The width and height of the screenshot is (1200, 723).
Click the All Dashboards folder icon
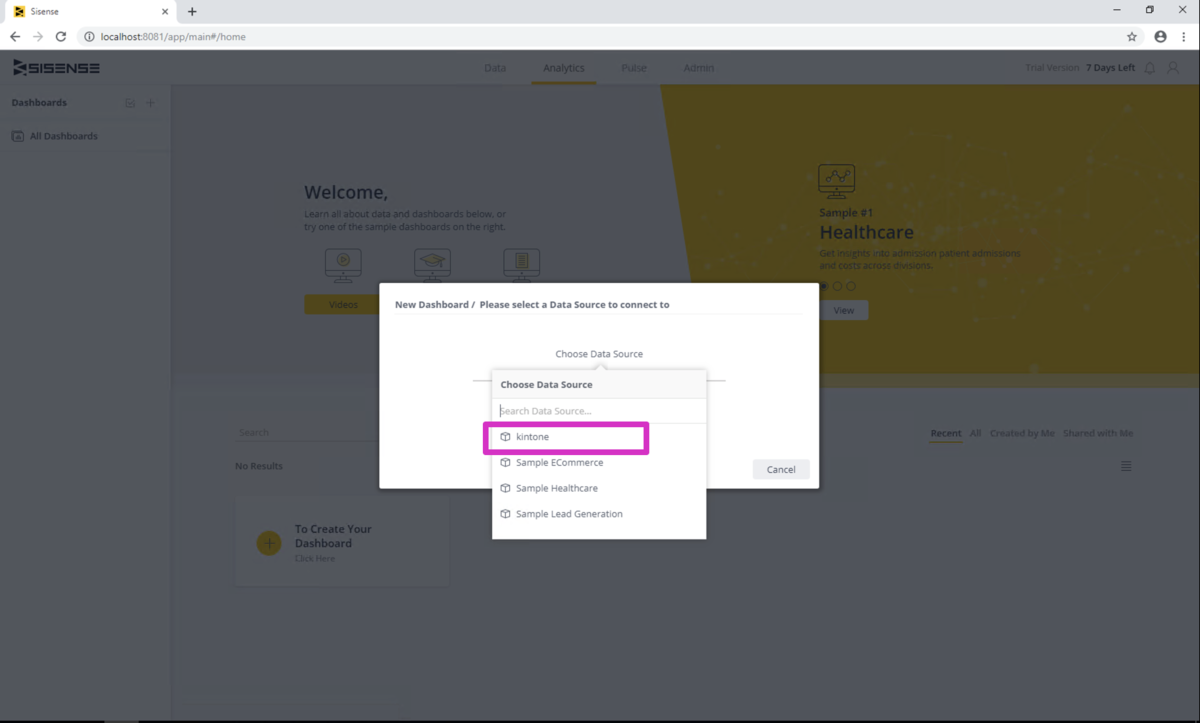pyautogui.click(x=17, y=136)
